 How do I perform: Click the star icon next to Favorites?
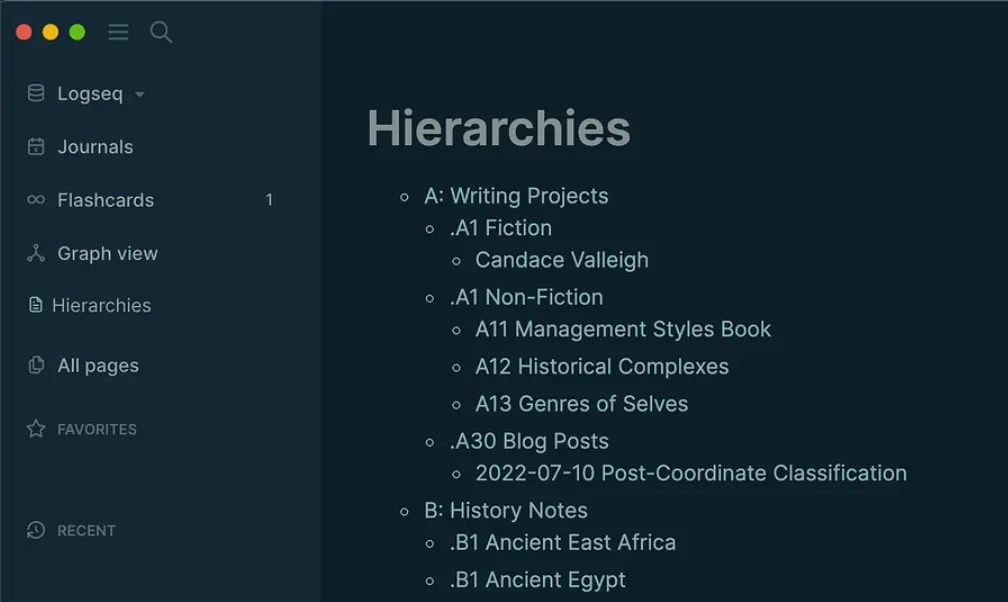(36, 429)
